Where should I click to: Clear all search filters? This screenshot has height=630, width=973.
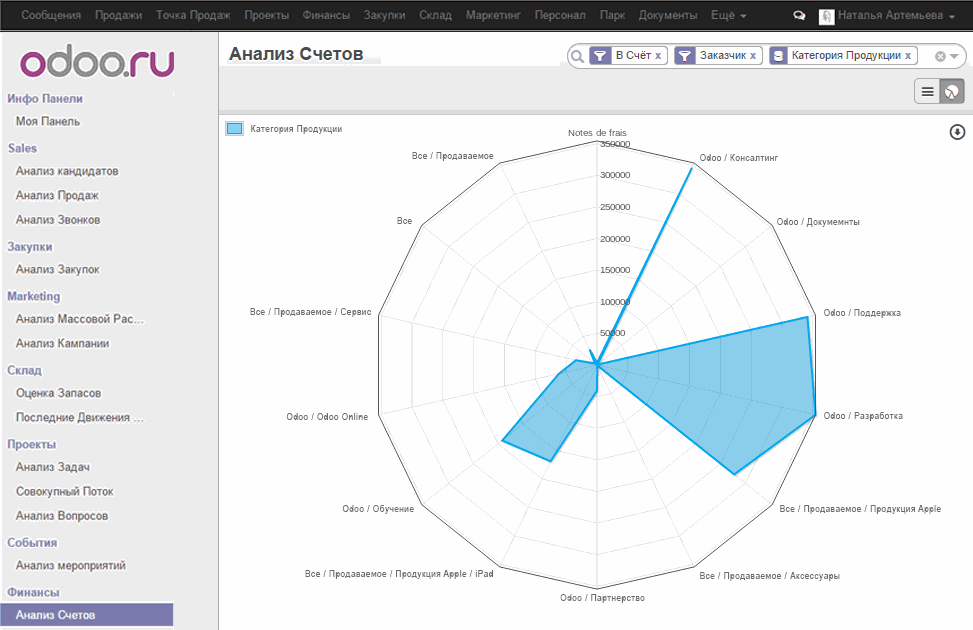click(940, 56)
